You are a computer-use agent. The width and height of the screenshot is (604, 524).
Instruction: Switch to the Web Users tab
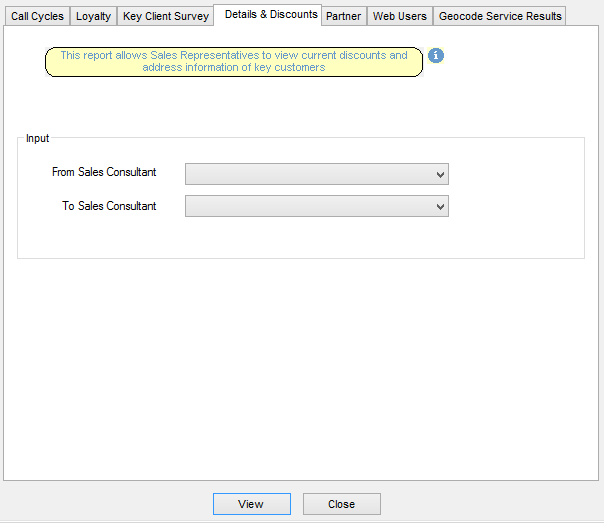click(x=400, y=16)
